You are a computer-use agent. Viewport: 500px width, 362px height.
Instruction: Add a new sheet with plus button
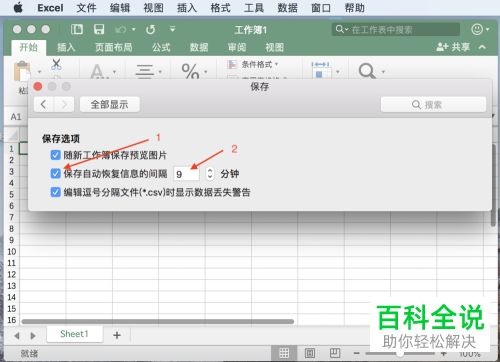point(117,335)
